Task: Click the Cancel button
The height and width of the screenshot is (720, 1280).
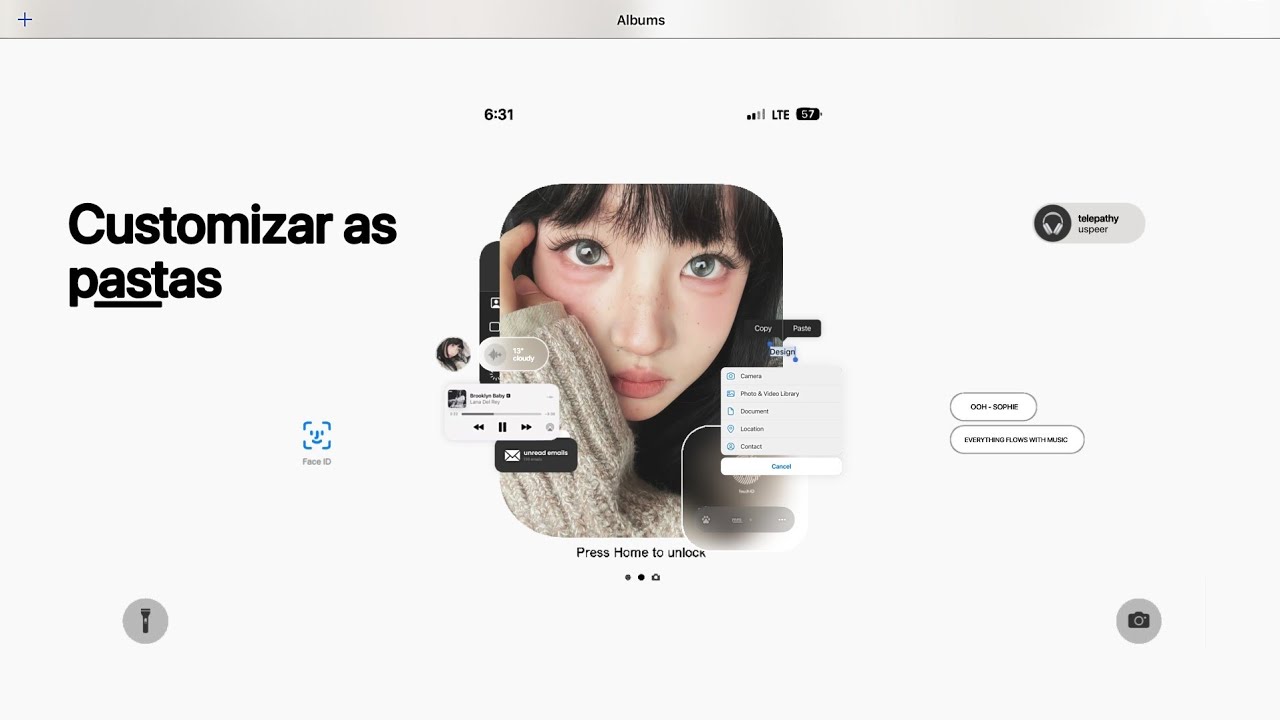Action: tap(781, 466)
